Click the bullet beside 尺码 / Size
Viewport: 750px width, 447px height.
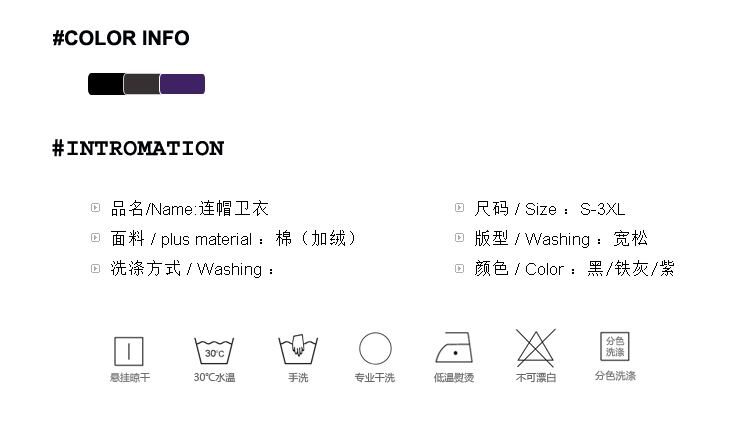click(459, 208)
